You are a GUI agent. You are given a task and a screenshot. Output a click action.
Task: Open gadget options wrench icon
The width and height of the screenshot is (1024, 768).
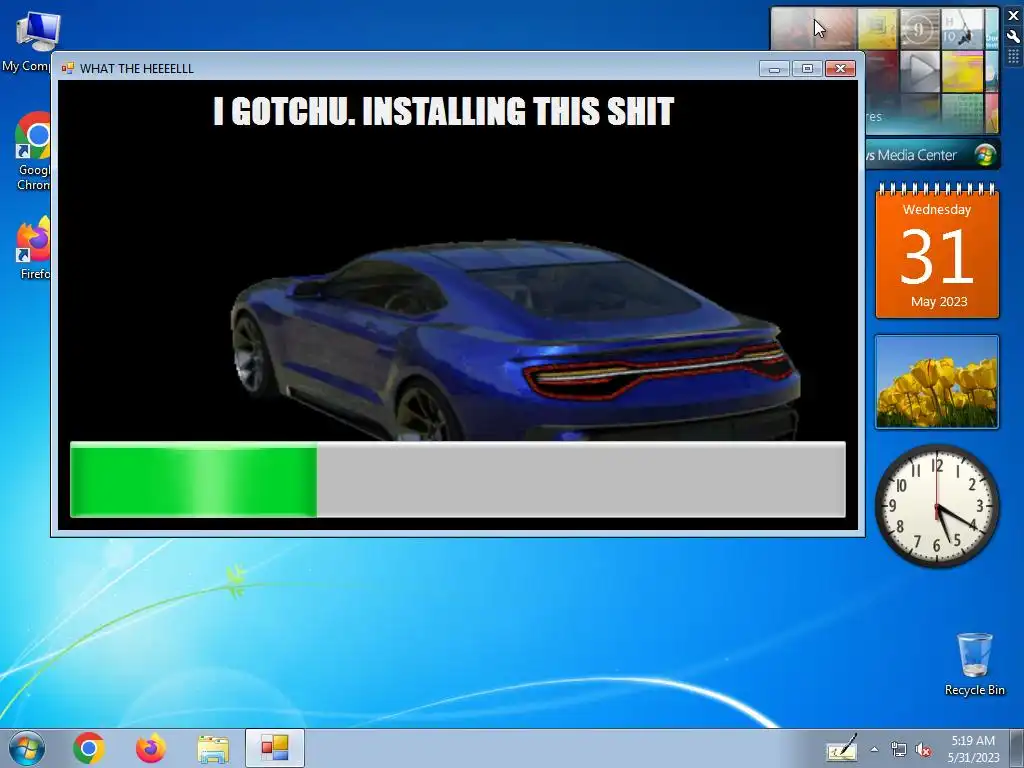[1014, 37]
